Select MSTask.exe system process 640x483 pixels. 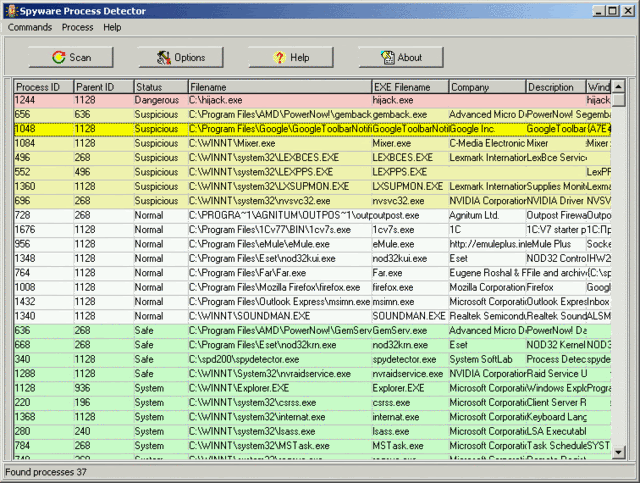(x=312, y=446)
